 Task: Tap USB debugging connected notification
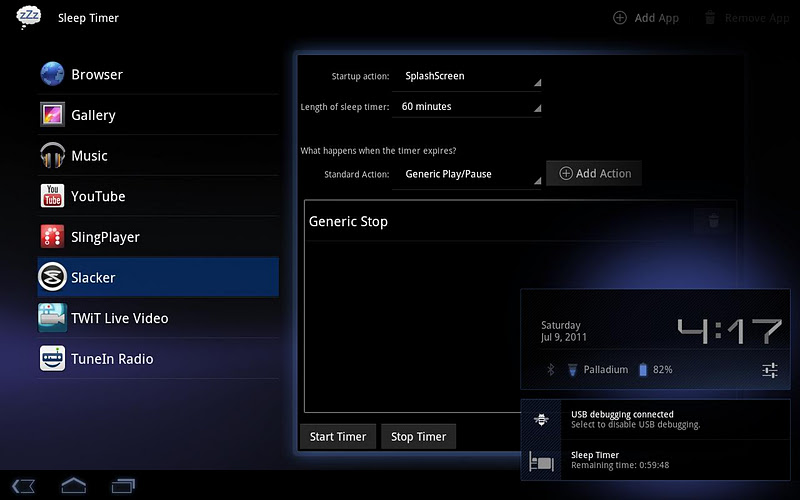pyautogui.click(x=656, y=419)
